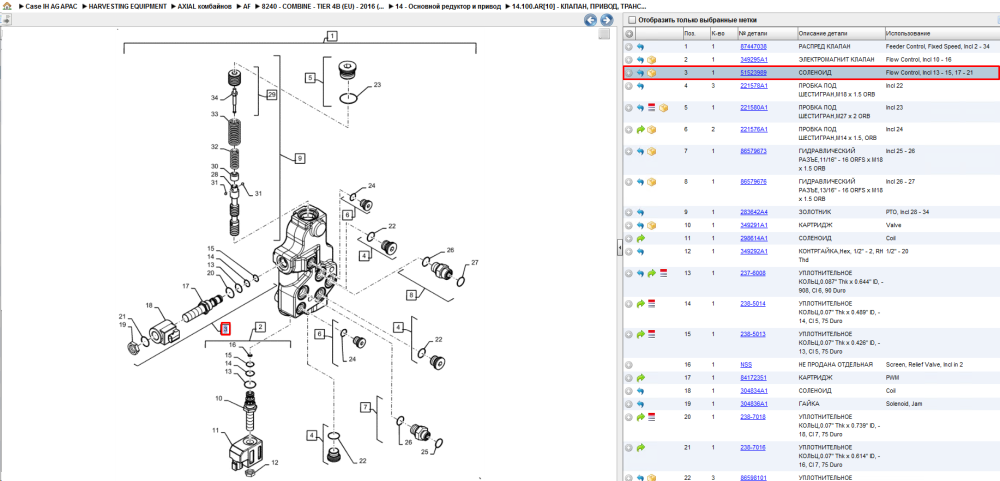Open Case IH AG APAC breadcrumb
Screen dimensions: 1000x481
pos(48,6)
